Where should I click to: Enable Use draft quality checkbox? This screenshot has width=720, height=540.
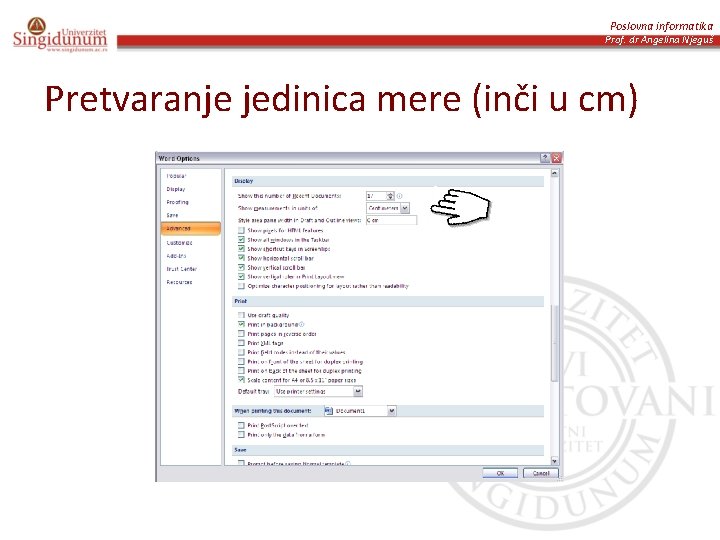point(241,315)
